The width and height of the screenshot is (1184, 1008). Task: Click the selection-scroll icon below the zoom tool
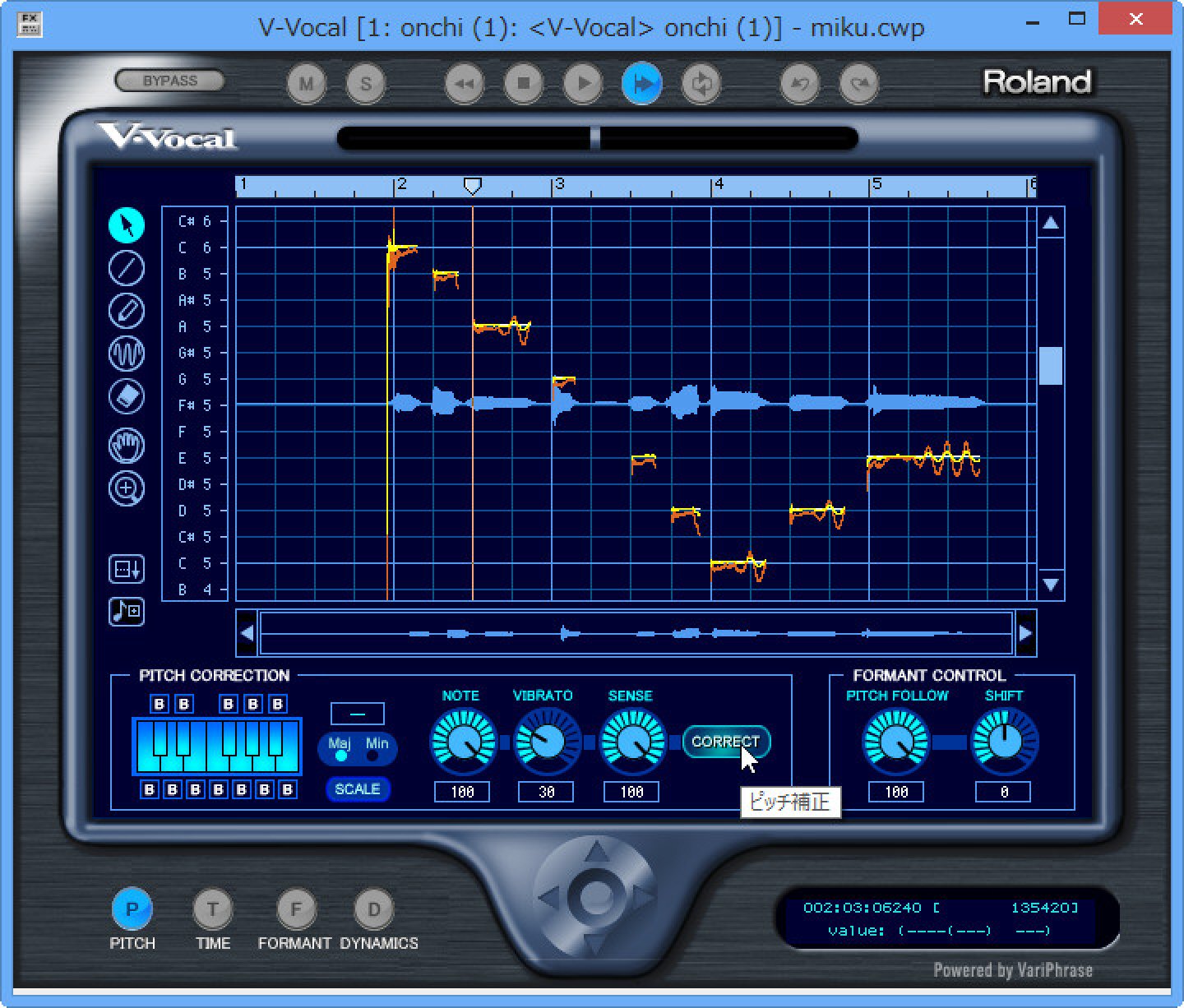click(x=127, y=569)
